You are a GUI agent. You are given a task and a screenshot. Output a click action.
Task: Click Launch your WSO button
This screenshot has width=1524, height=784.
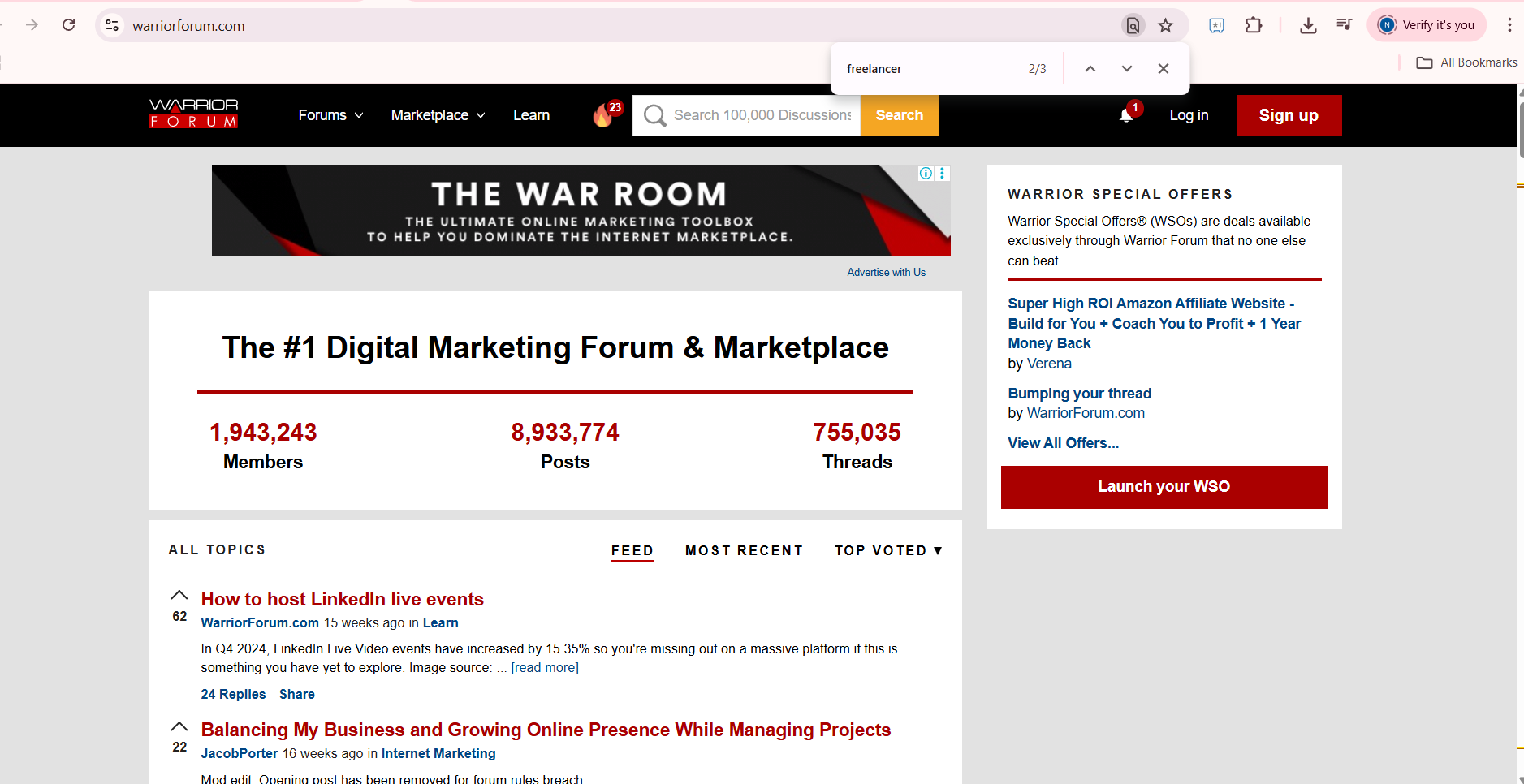coord(1164,487)
